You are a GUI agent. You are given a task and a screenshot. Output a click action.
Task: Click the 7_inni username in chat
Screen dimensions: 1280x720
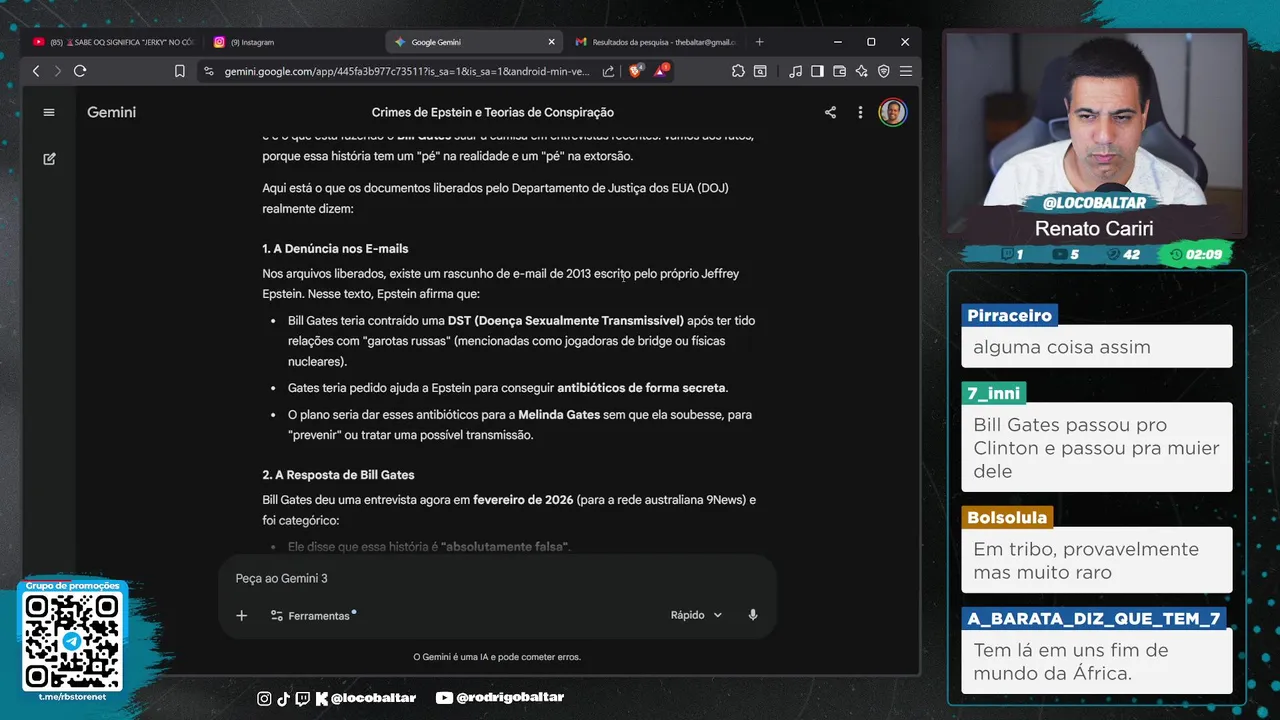click(993, 393)
